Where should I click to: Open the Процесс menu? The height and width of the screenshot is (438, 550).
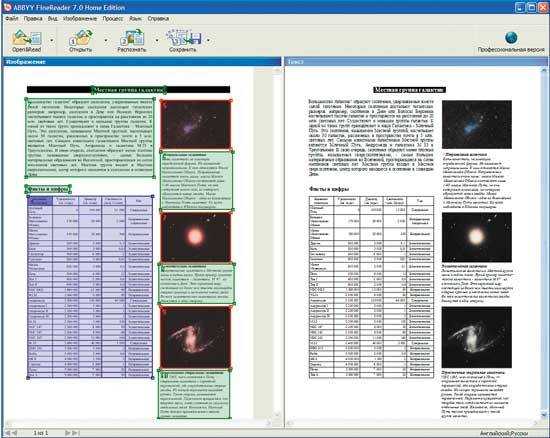coord(113,19)
